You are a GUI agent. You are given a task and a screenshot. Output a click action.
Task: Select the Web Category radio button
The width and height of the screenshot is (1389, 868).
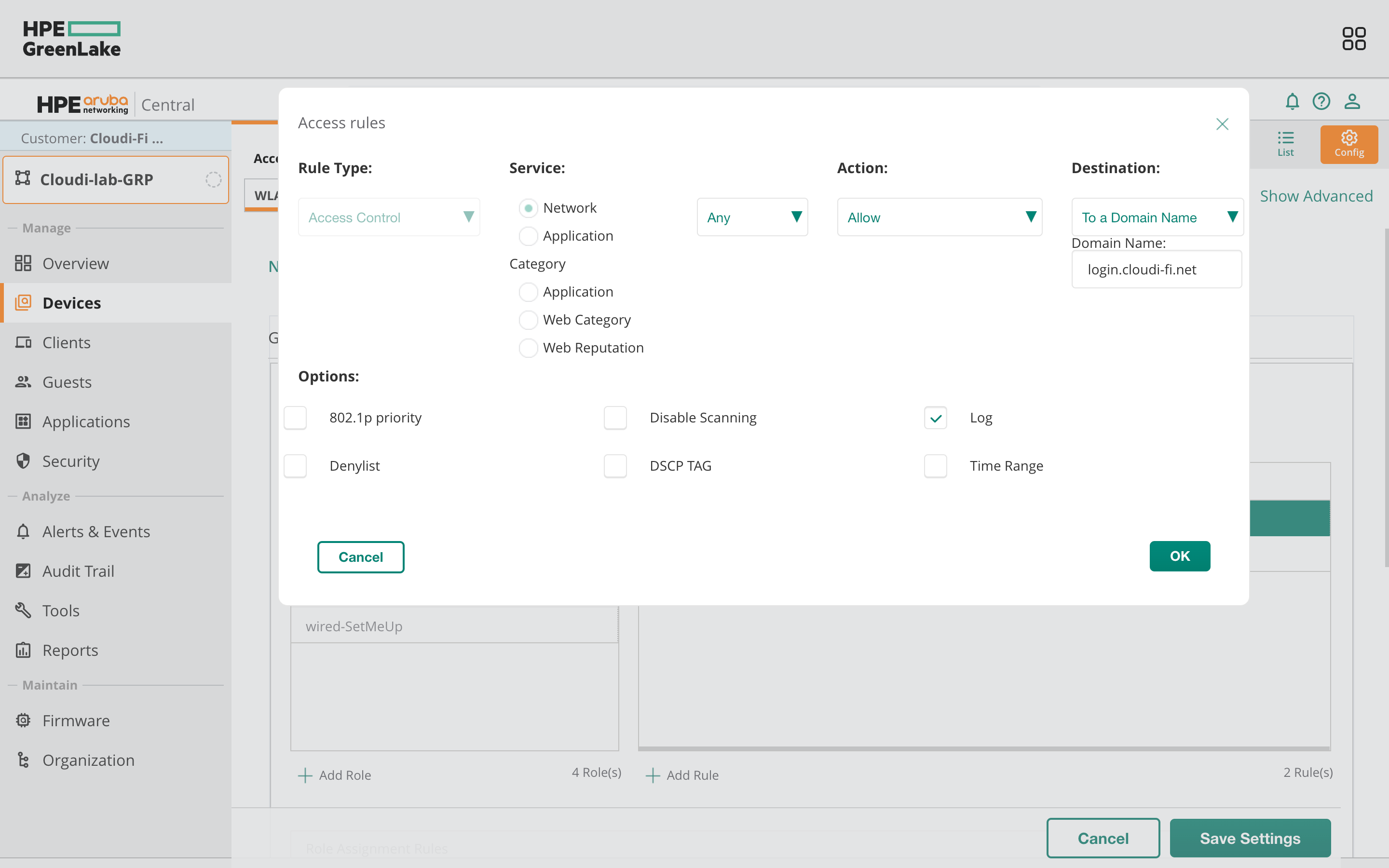pos(528,320)
